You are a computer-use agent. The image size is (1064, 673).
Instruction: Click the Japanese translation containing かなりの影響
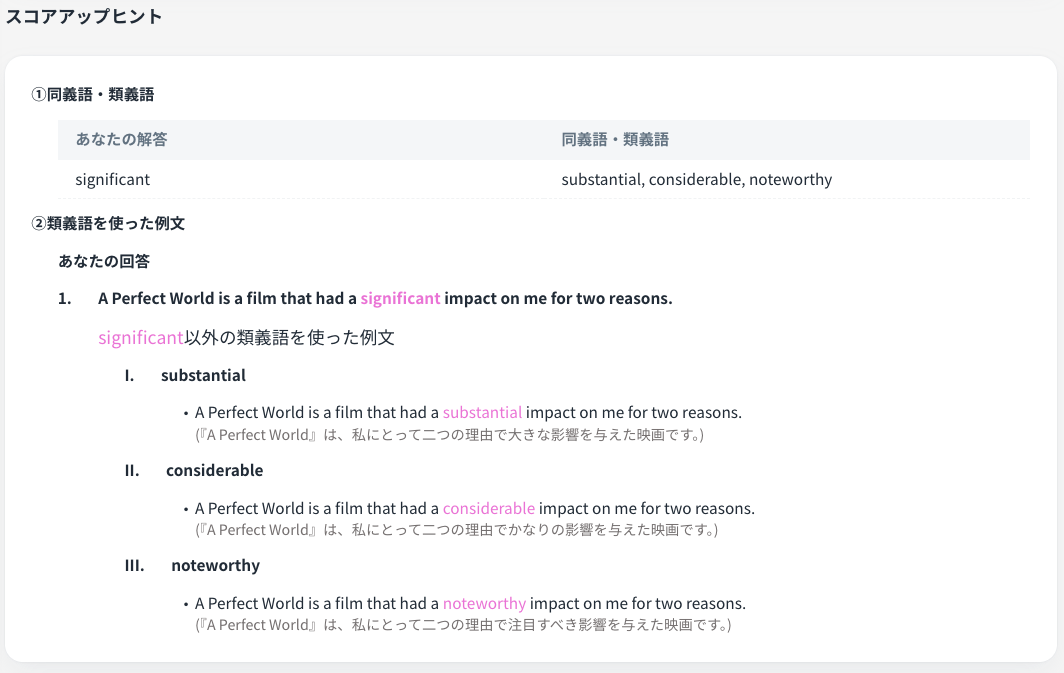[x=456, y=530]
